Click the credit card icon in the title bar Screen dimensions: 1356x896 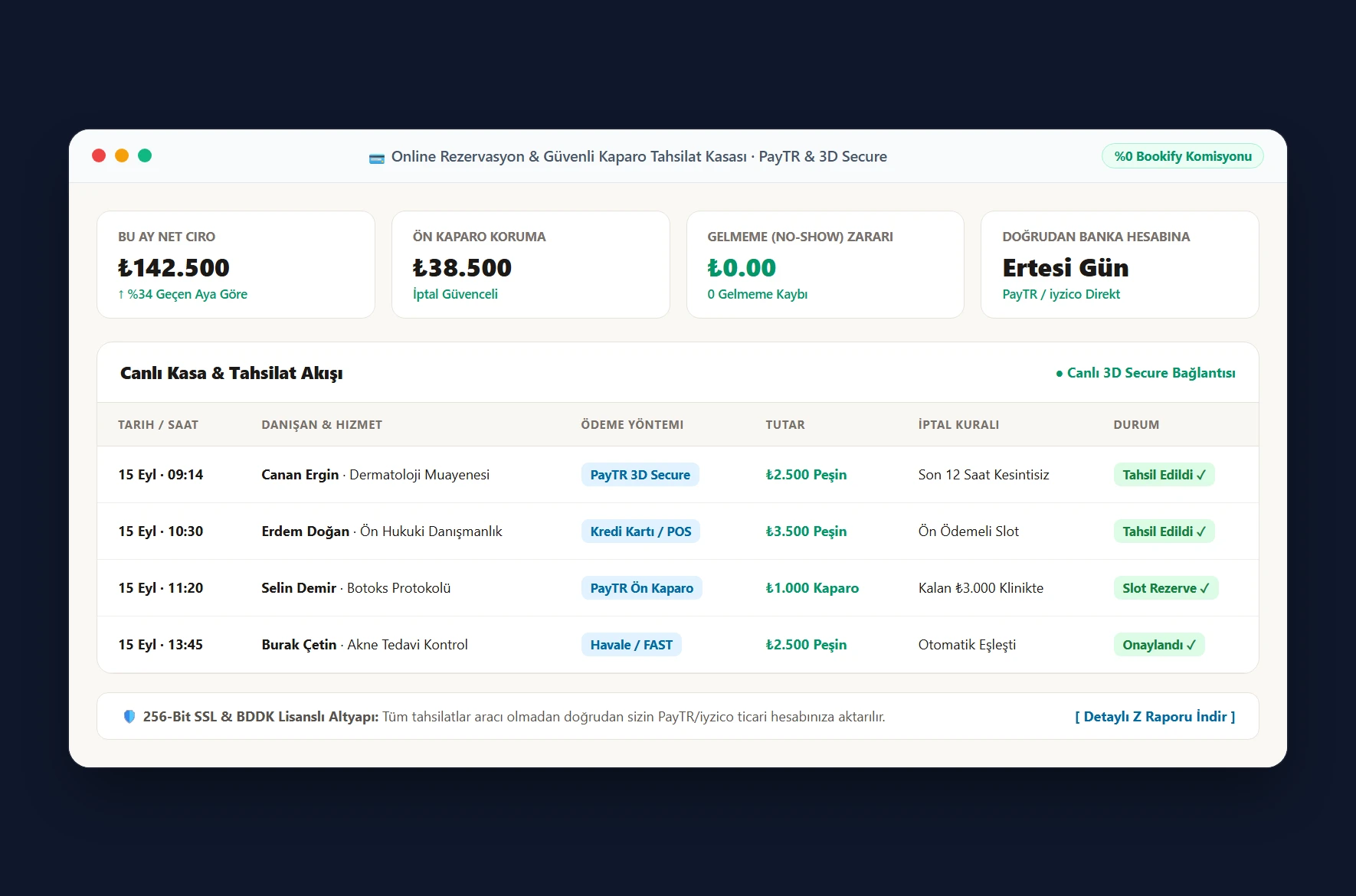(x=376, y=158)
